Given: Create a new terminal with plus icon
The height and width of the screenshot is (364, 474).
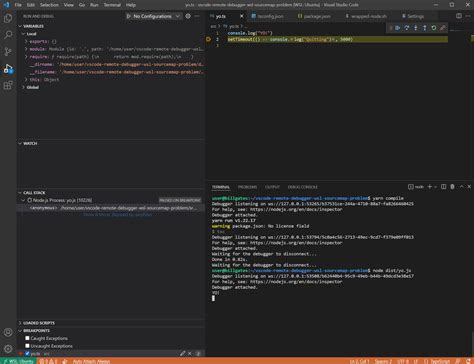Looking at the screenshot, I should pyautogui.click(x=429, y=187).
